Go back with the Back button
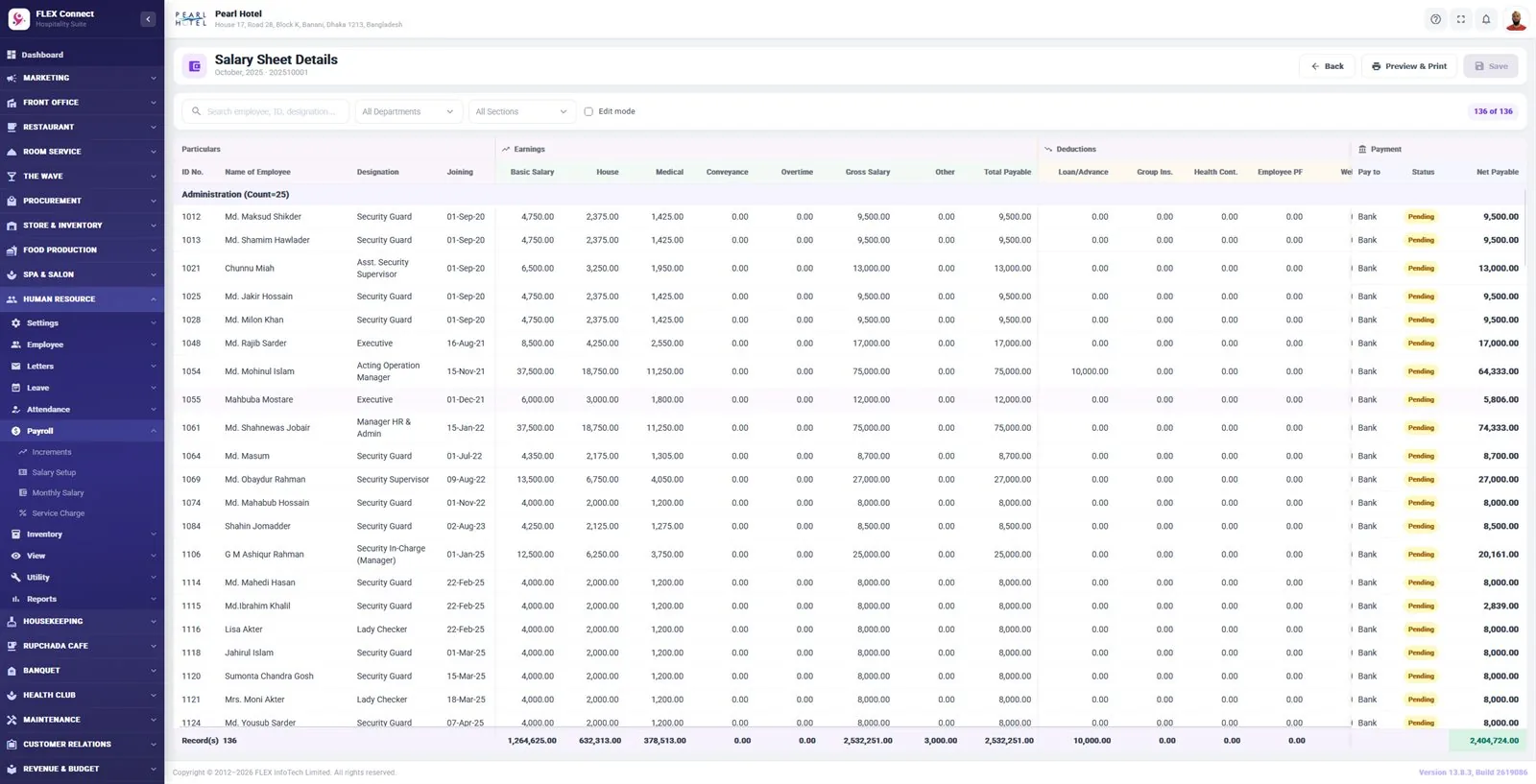This screenshot has height=784, width=1536. click(1328, 66)
